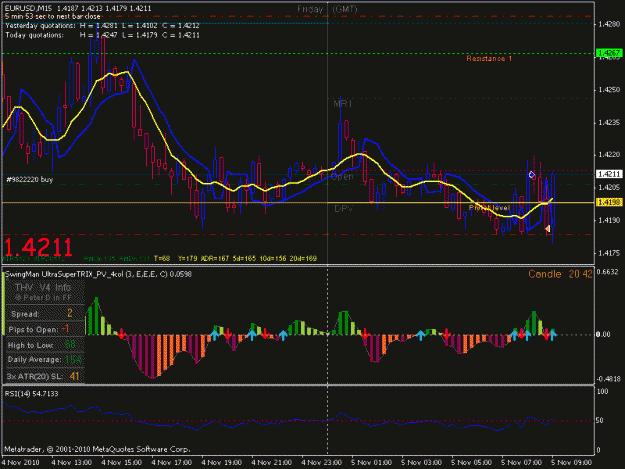Click the 'Candle 20:42' timer label
The width and height of the screenshot is (625, 469).
point(560,274)
